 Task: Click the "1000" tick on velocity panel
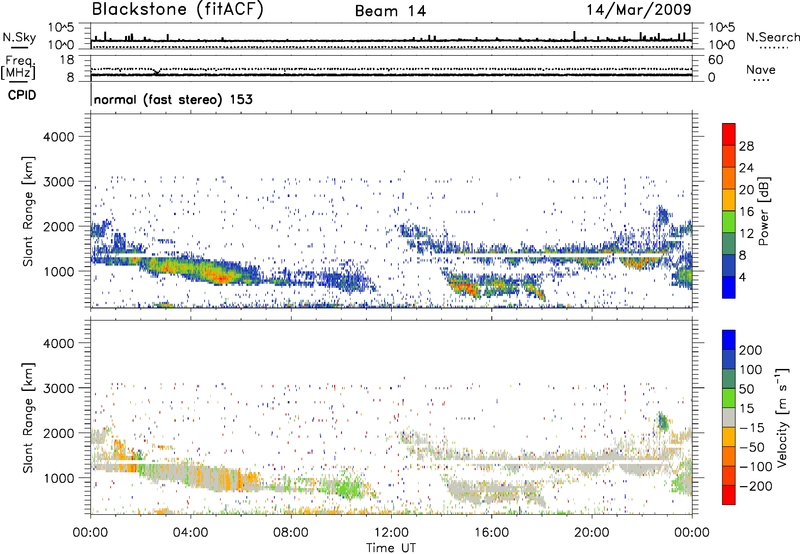click(x=58, y=479)
